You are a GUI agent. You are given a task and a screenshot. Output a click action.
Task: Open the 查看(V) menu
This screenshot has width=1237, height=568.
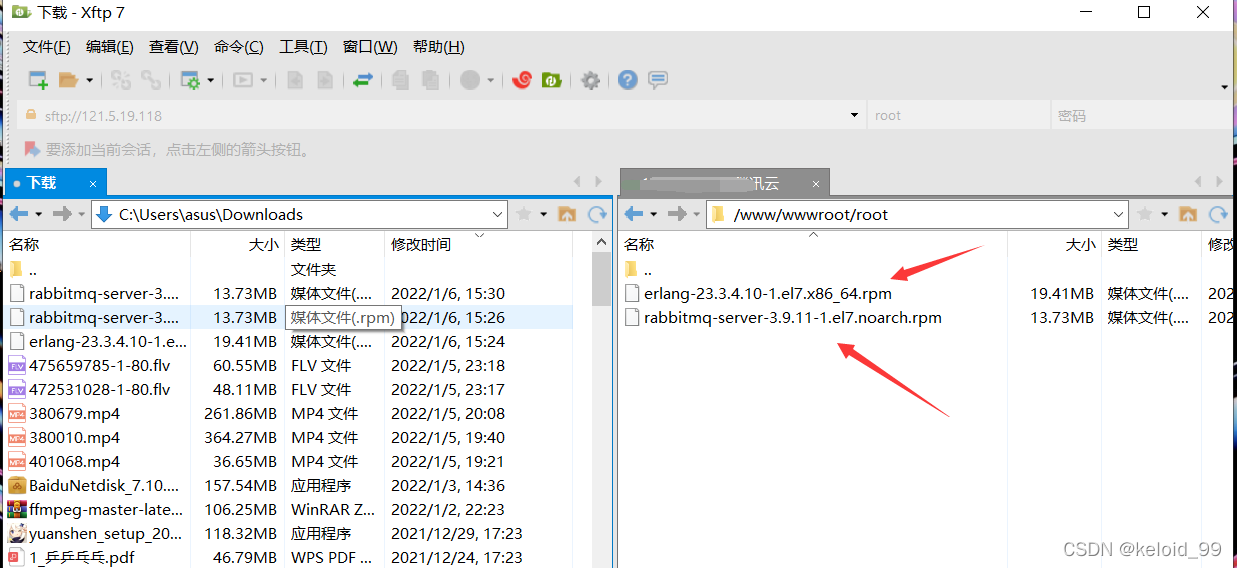(174, 47)
